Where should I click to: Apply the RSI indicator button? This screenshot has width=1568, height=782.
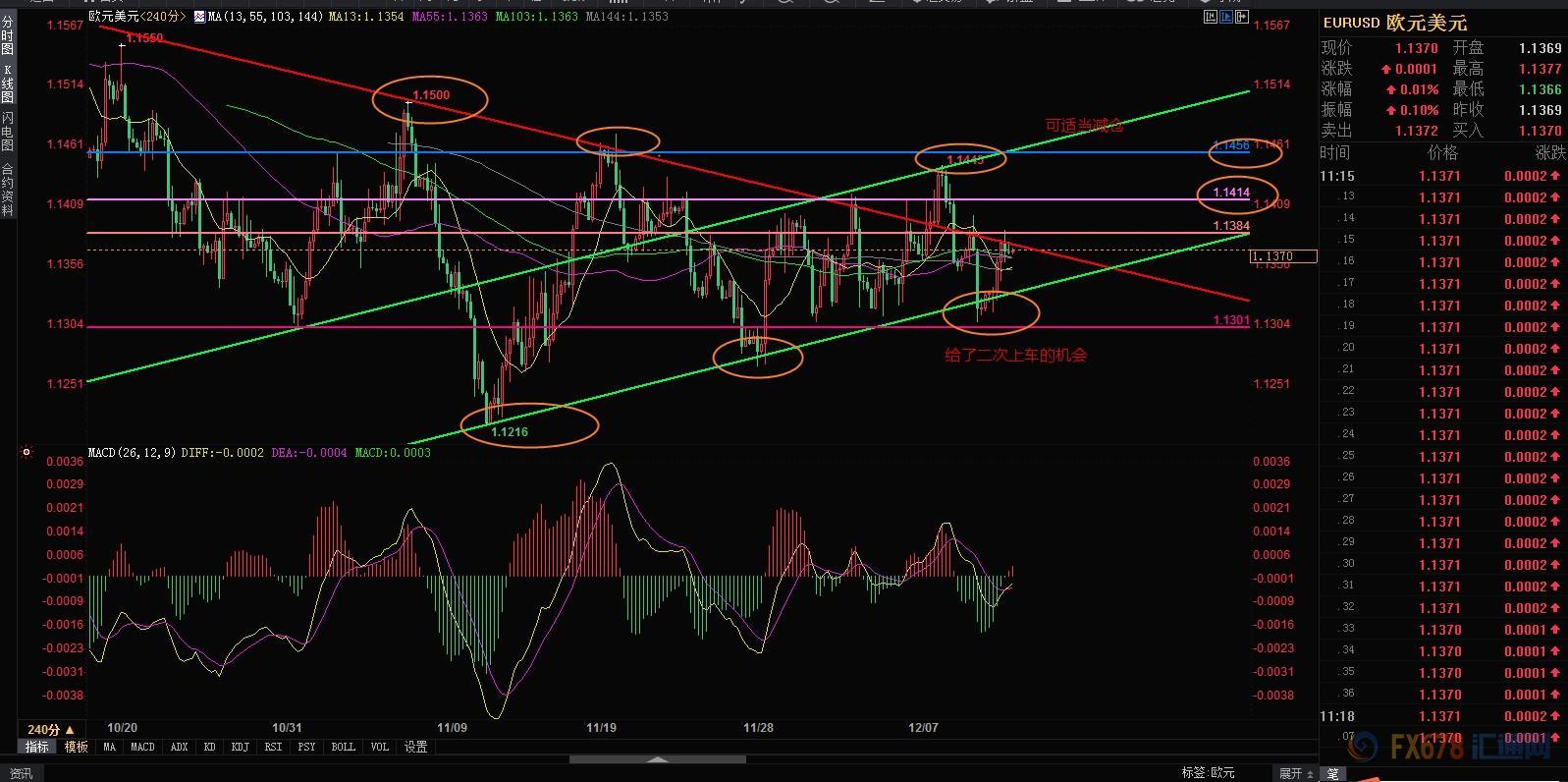[x=273, y=747]
